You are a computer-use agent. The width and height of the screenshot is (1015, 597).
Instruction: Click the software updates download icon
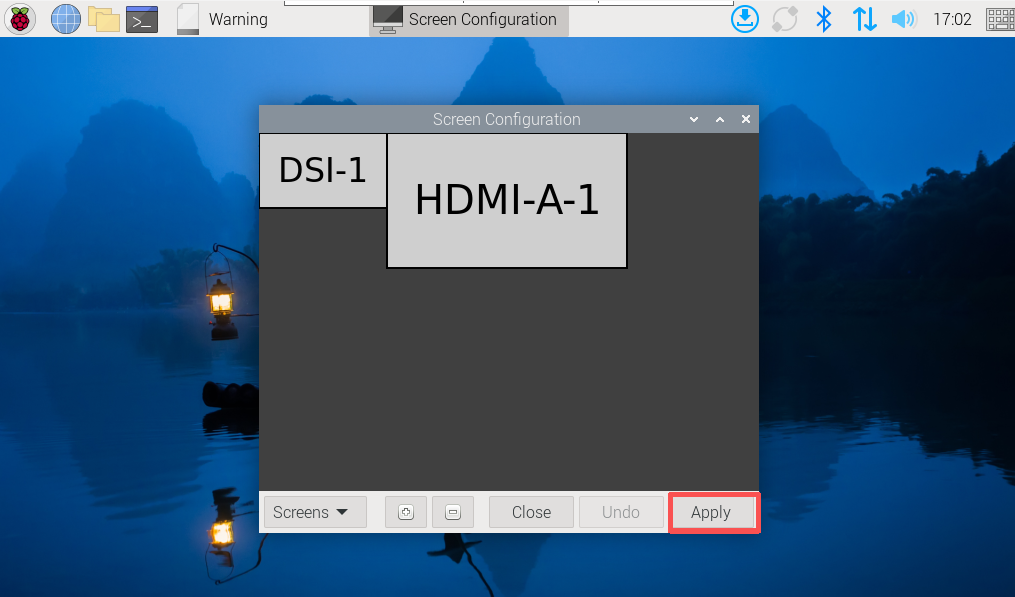click(x=745, y=18)
